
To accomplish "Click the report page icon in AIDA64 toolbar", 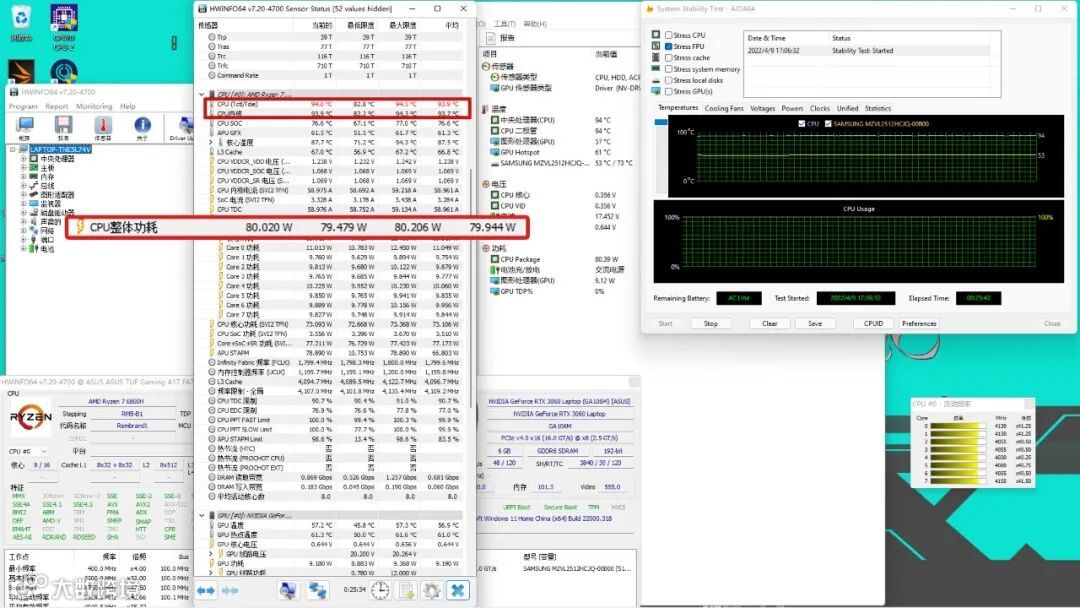I will [490, 38].
